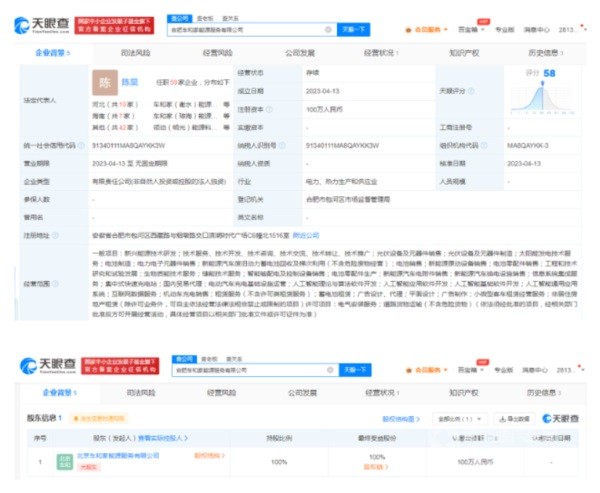Click the crown icon beside 会员服务 on the shareholder info page
This screenshot has width=600, height=493.
(409, 370)
